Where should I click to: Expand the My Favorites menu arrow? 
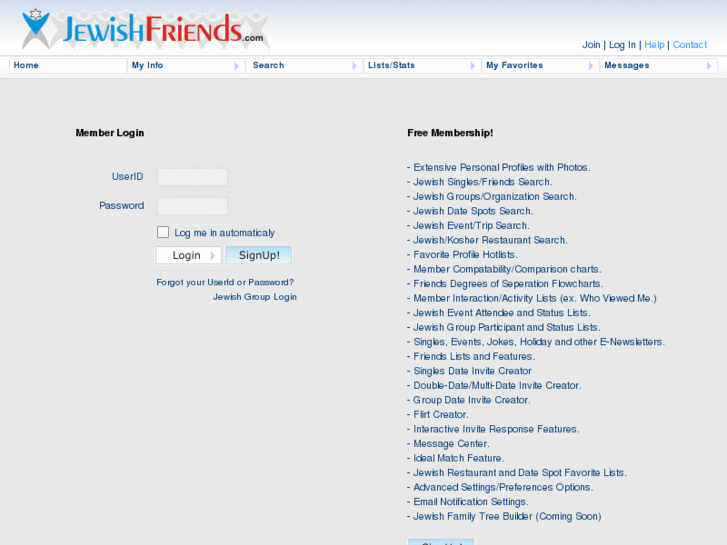click(591, 66)
